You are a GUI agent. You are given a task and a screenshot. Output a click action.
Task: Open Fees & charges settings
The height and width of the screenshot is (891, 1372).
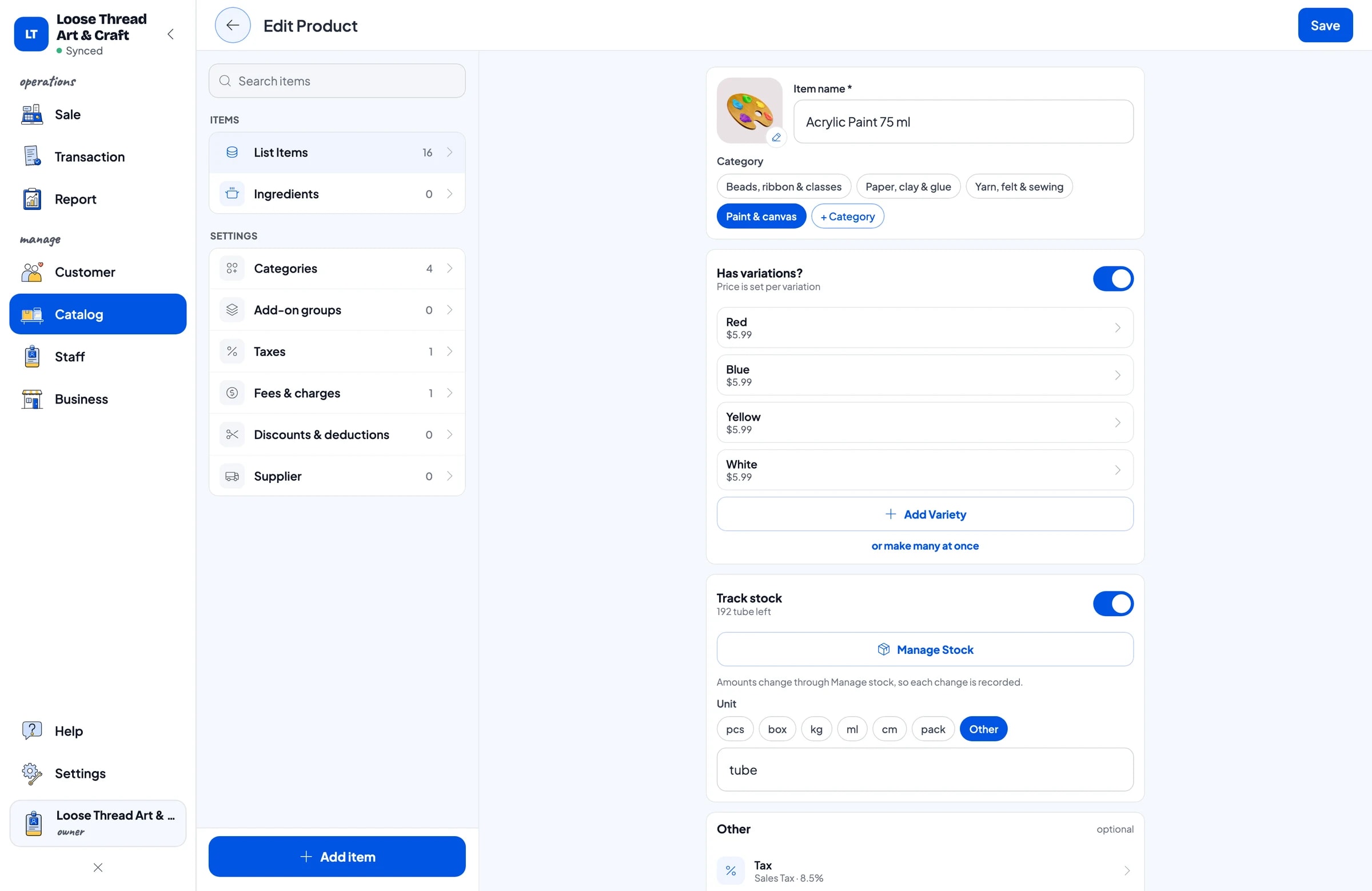pyautogui.click(x=337, y=393)
